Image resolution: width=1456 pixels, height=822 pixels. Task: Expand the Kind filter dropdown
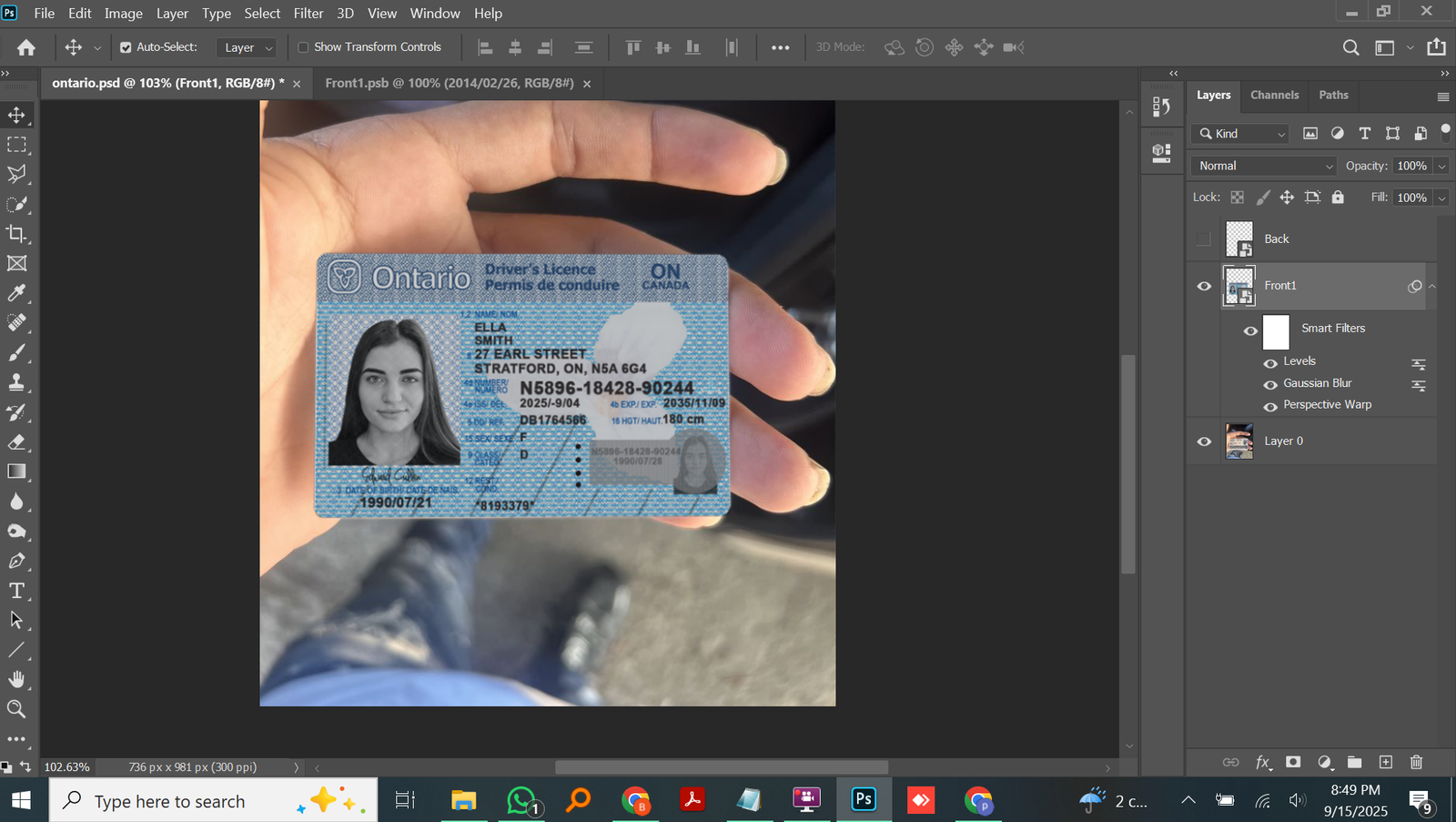coord(1241,134)
